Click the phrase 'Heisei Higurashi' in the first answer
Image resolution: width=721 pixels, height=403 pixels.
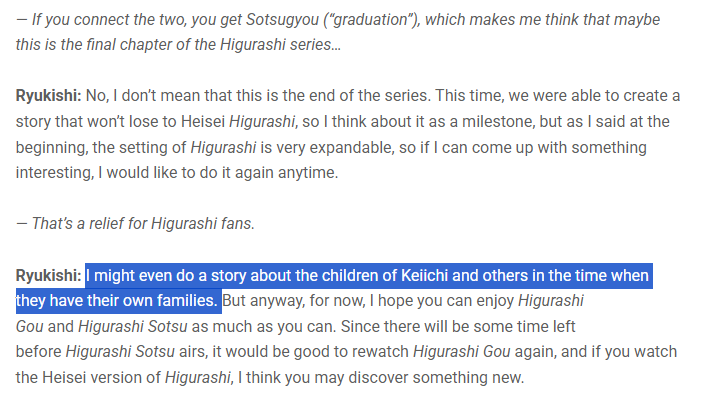pyautogui.click(x=238, y=122)
